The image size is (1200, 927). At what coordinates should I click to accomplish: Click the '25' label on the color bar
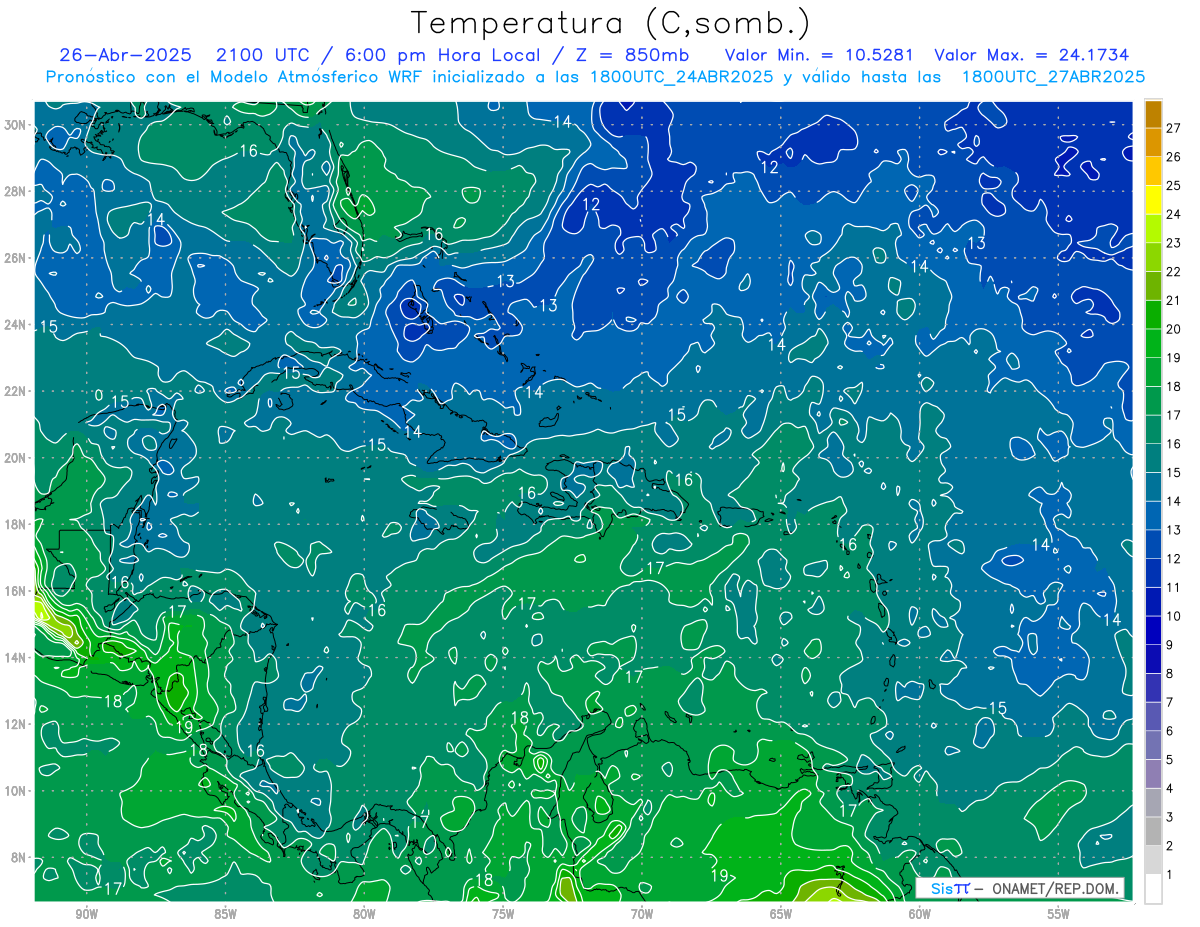pyautogui.click(x=1173, y=185)
